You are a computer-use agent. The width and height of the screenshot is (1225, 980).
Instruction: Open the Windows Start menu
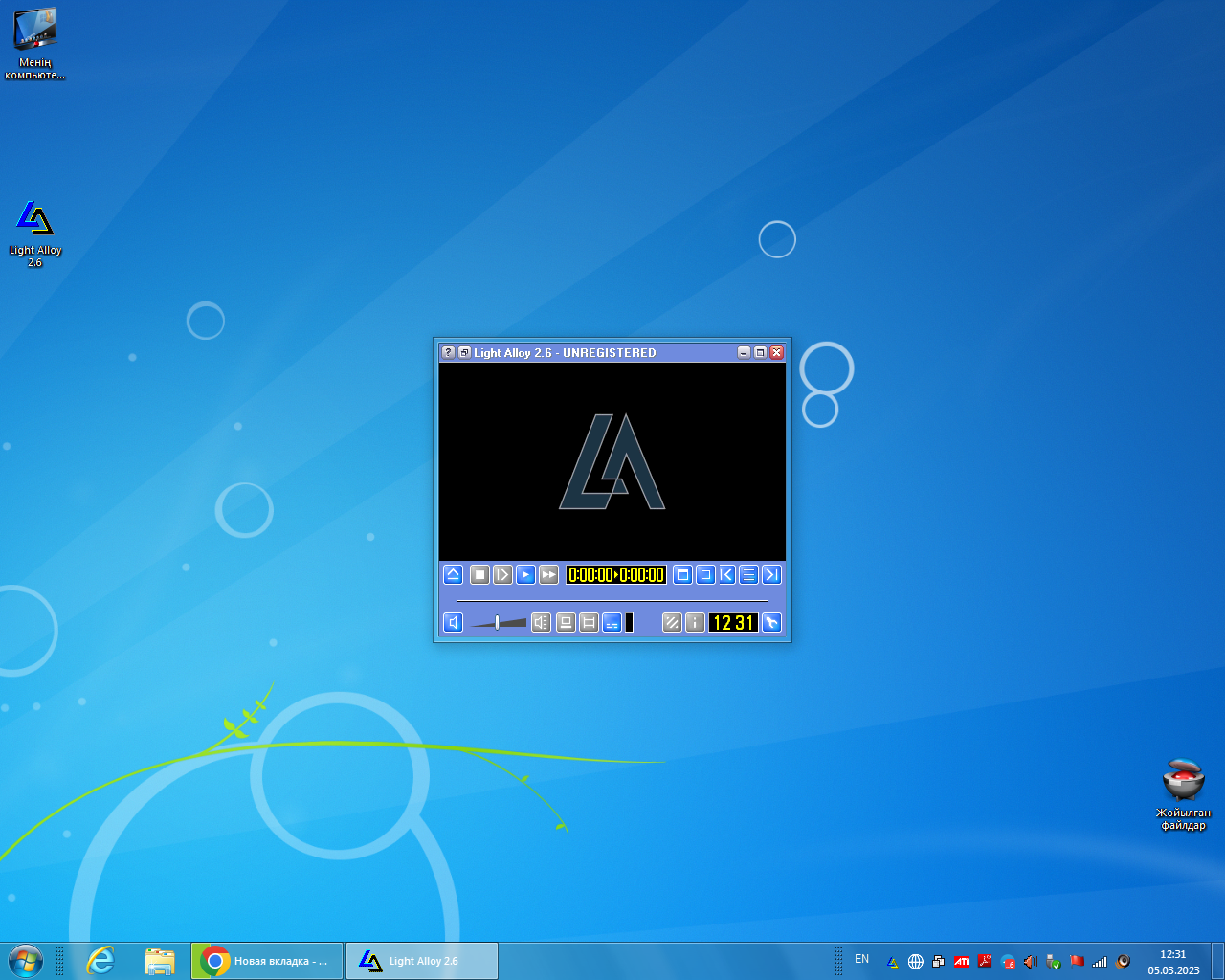(26, 960)
